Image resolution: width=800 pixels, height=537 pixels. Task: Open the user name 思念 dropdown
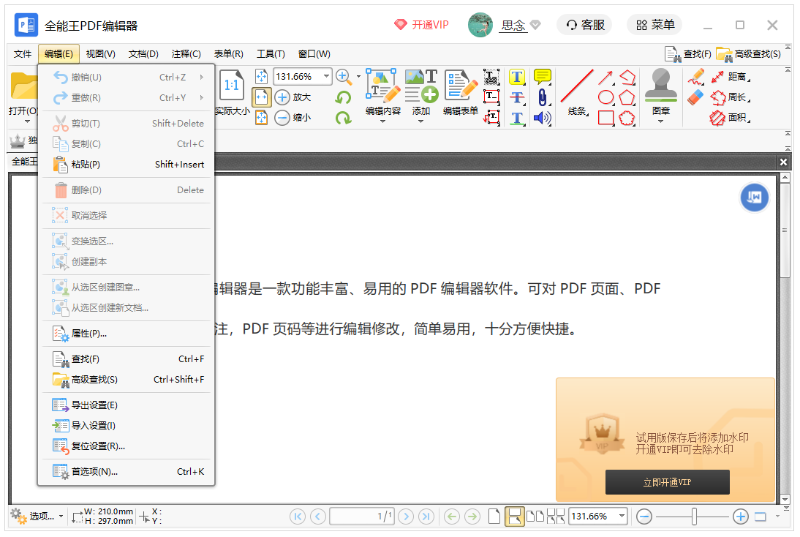point(535,24)
